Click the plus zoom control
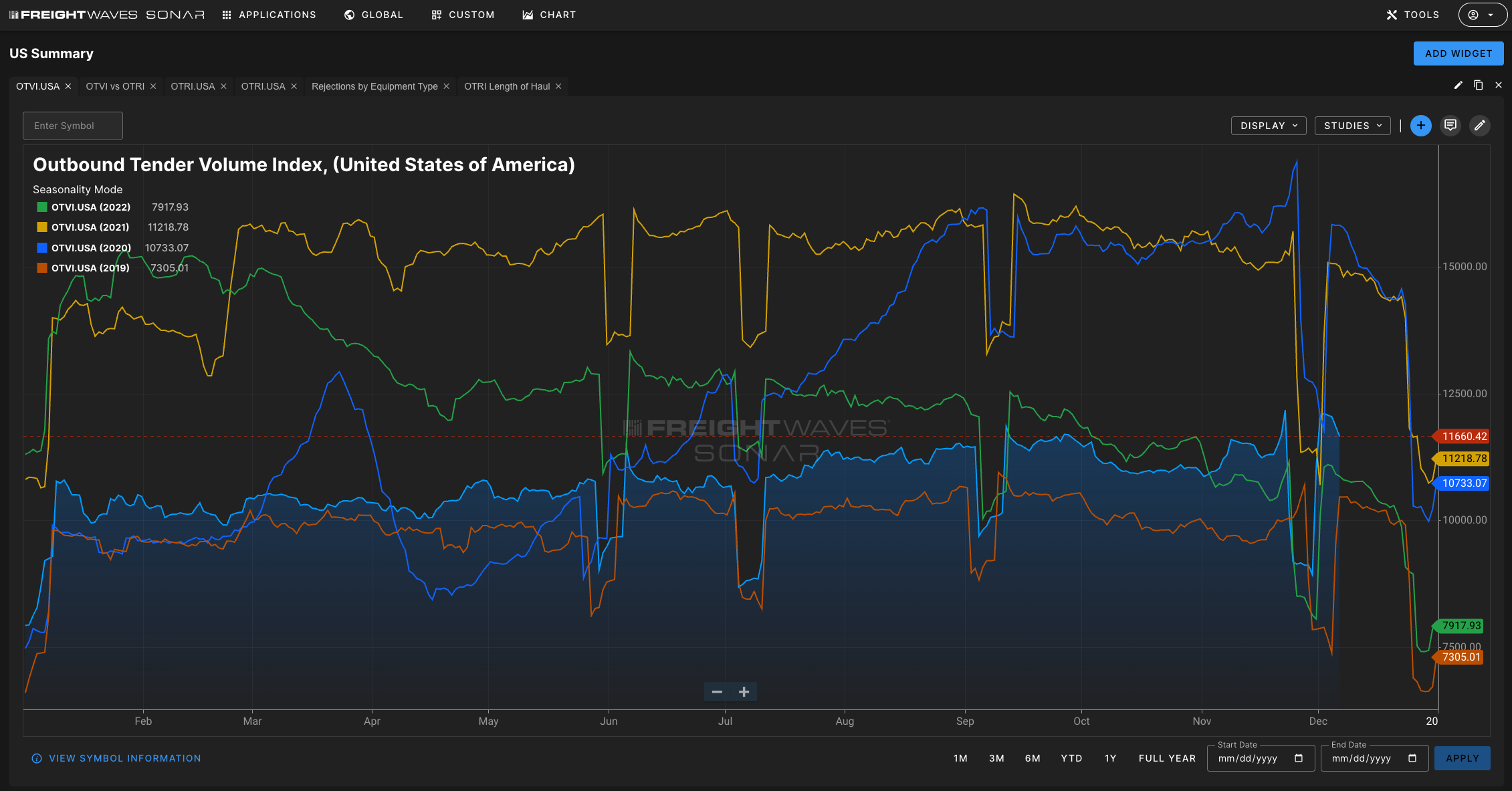This screenshot has width=1512, height=791. click(744, 692)
